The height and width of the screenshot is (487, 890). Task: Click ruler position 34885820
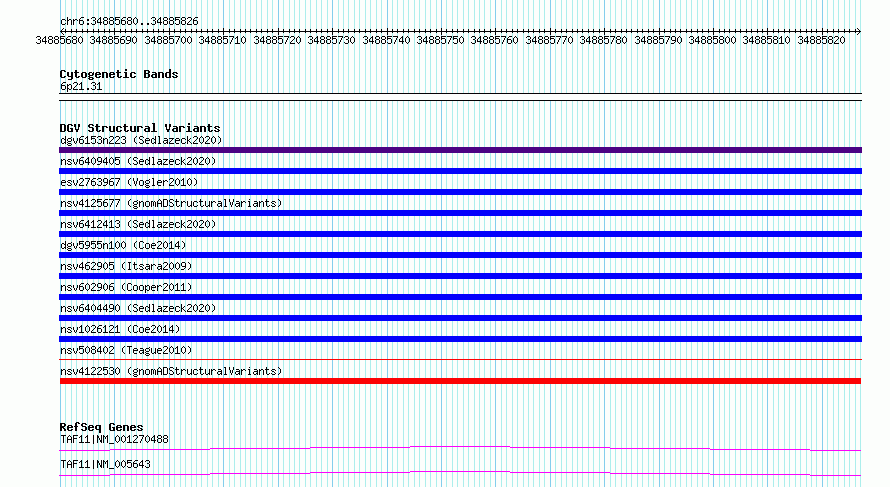click(821, 40)
